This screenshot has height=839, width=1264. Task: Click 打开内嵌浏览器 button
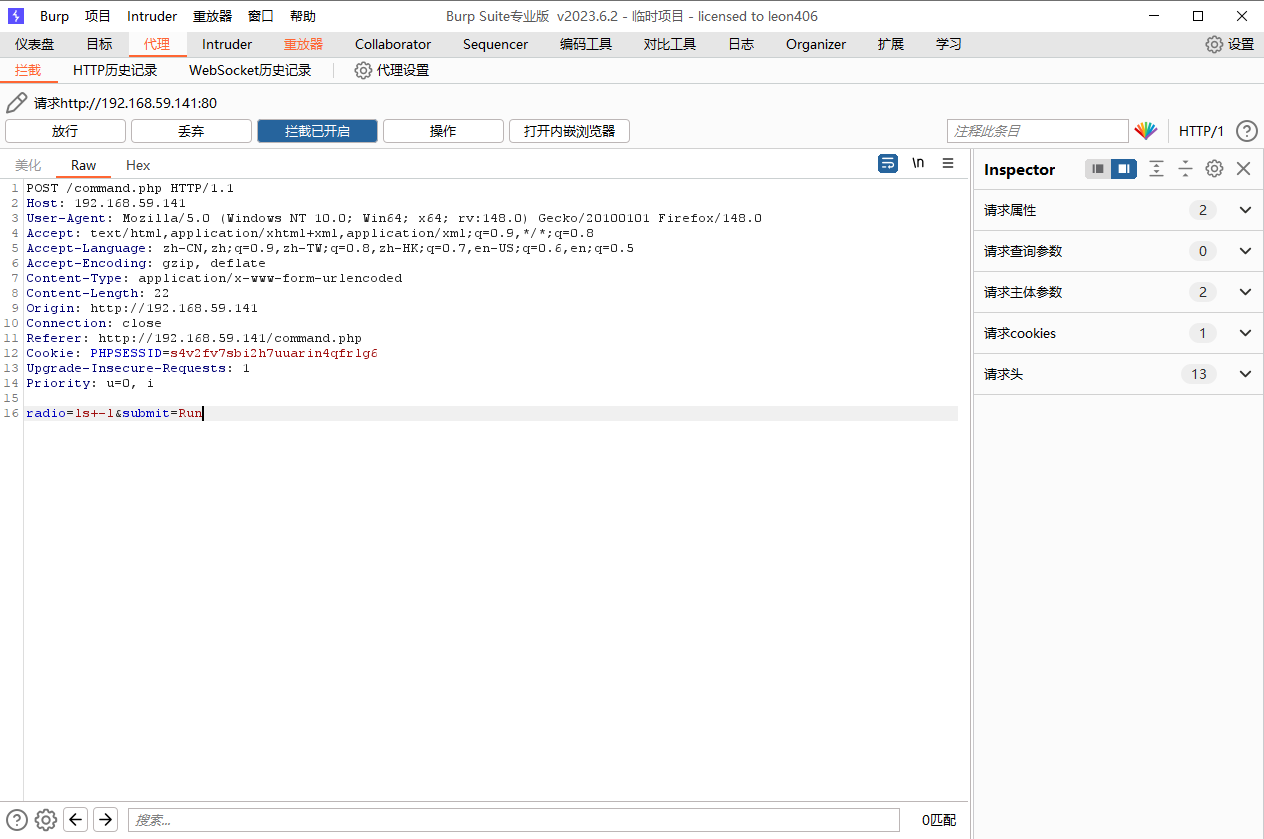point(569,131)
